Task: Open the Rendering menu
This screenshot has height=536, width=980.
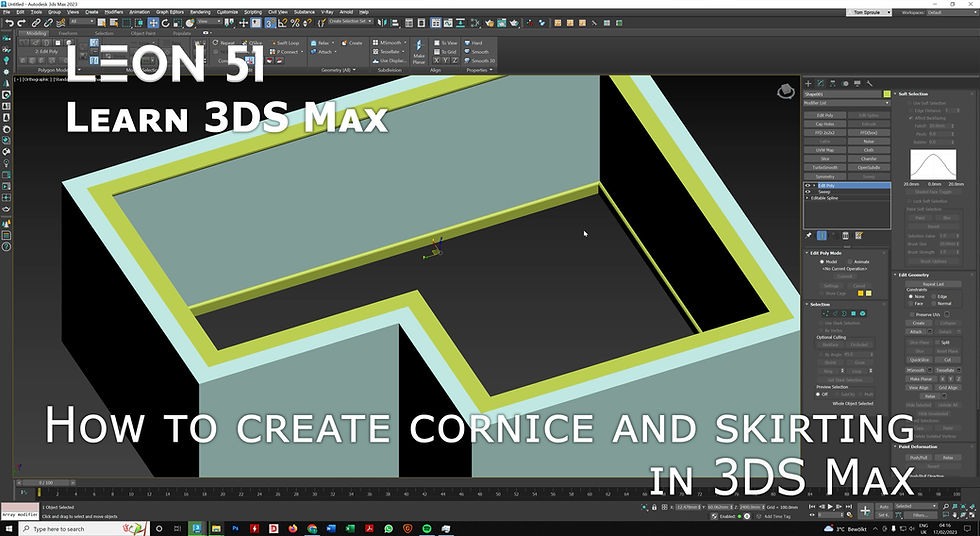Action: click(x=200, y=12)
